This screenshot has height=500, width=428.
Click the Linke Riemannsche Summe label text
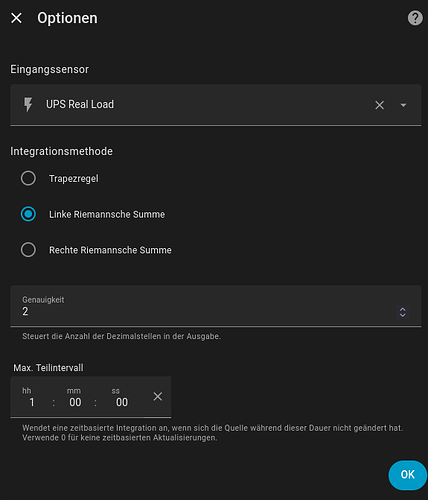pos(107,214)
